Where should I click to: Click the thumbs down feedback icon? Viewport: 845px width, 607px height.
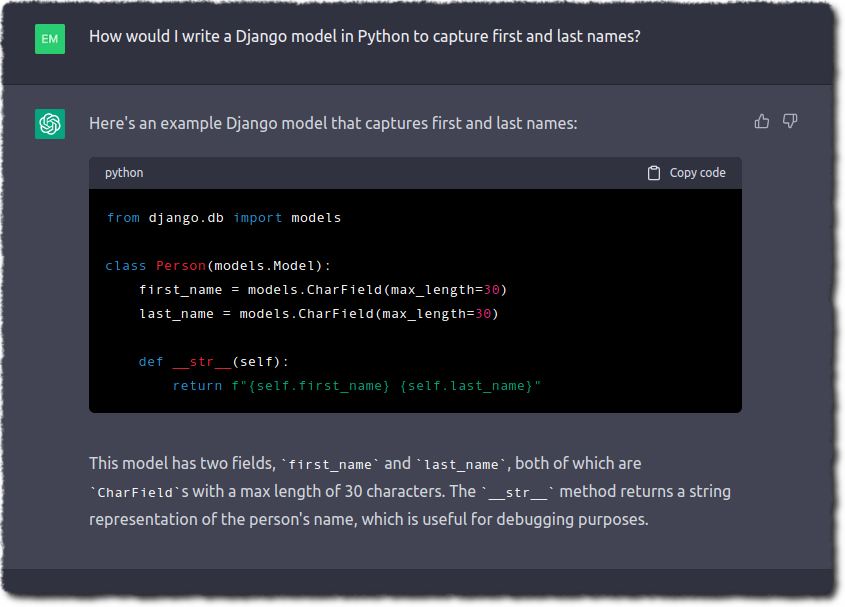790,121
